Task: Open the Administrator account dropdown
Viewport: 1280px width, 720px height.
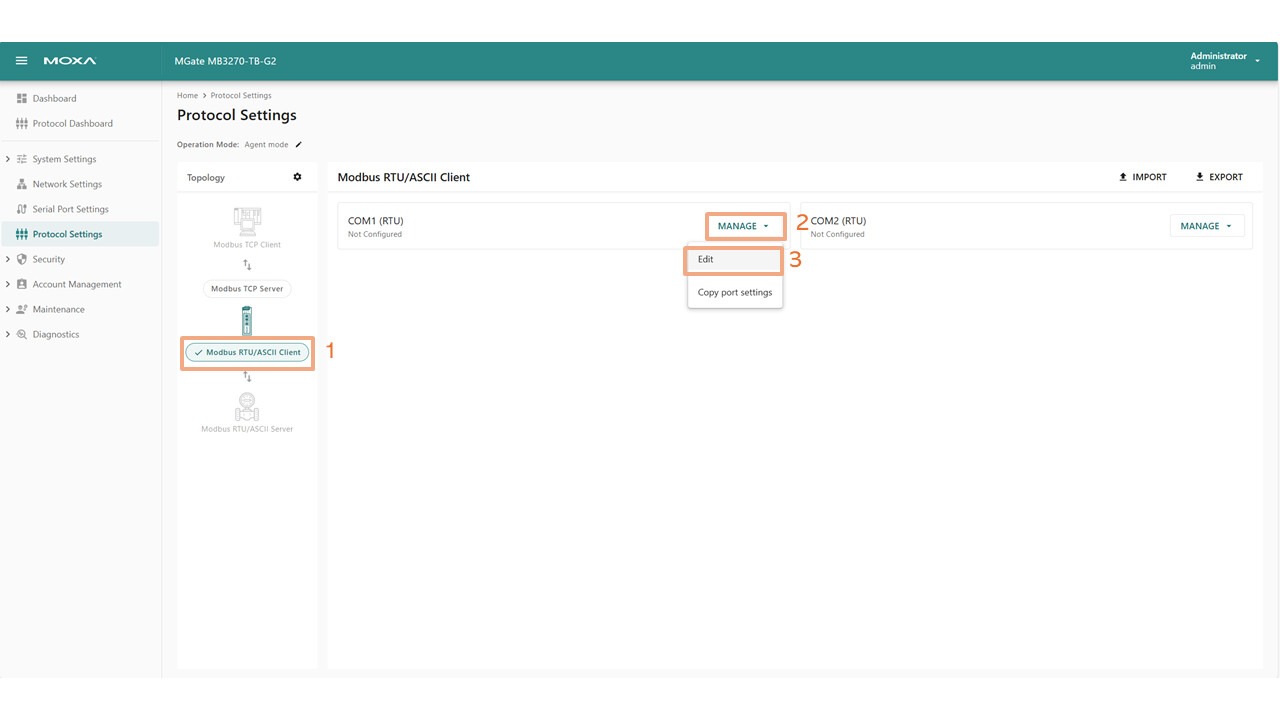Action: [1224, 61]
